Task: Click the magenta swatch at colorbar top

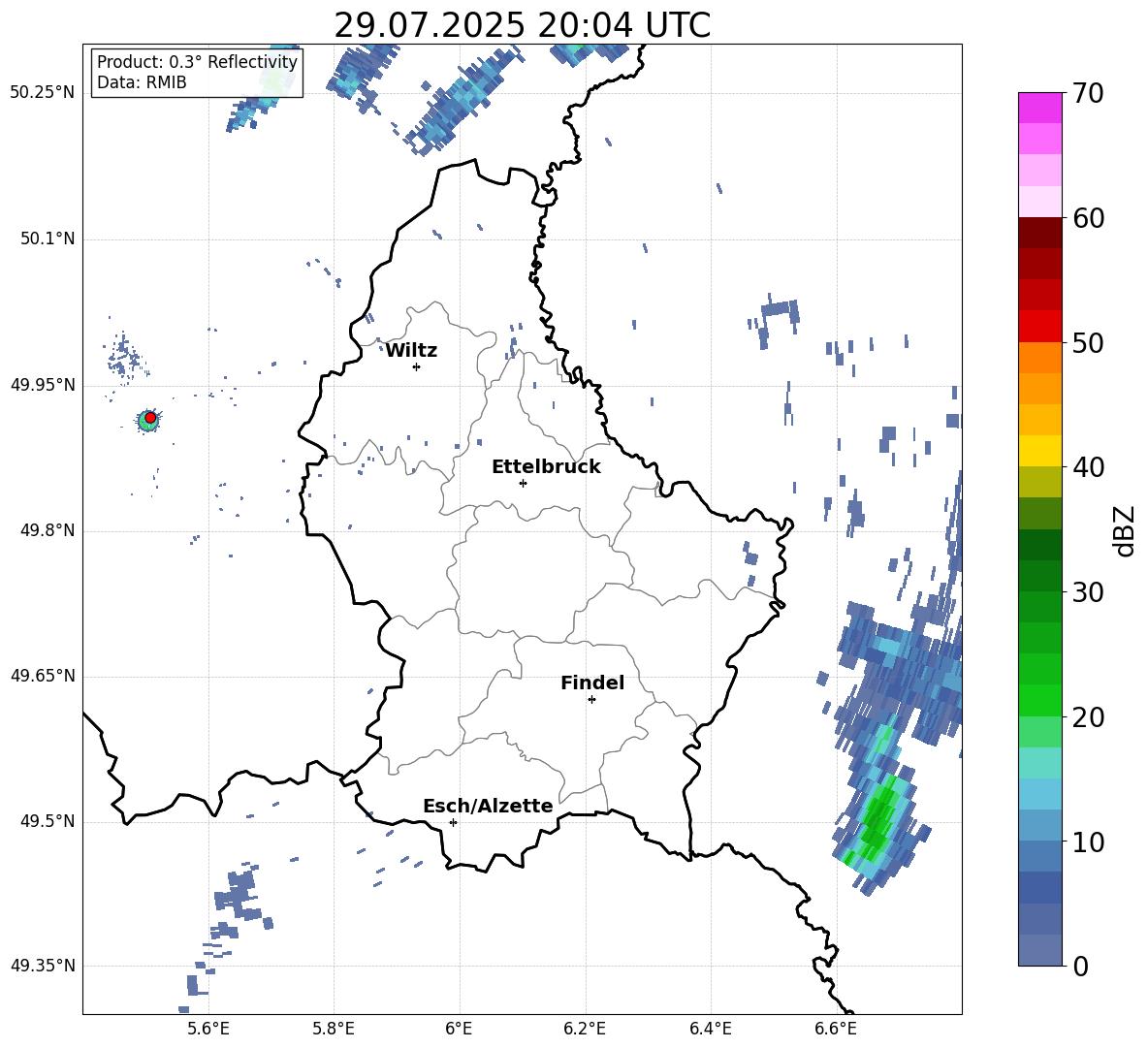Action: click(1039, 109)
